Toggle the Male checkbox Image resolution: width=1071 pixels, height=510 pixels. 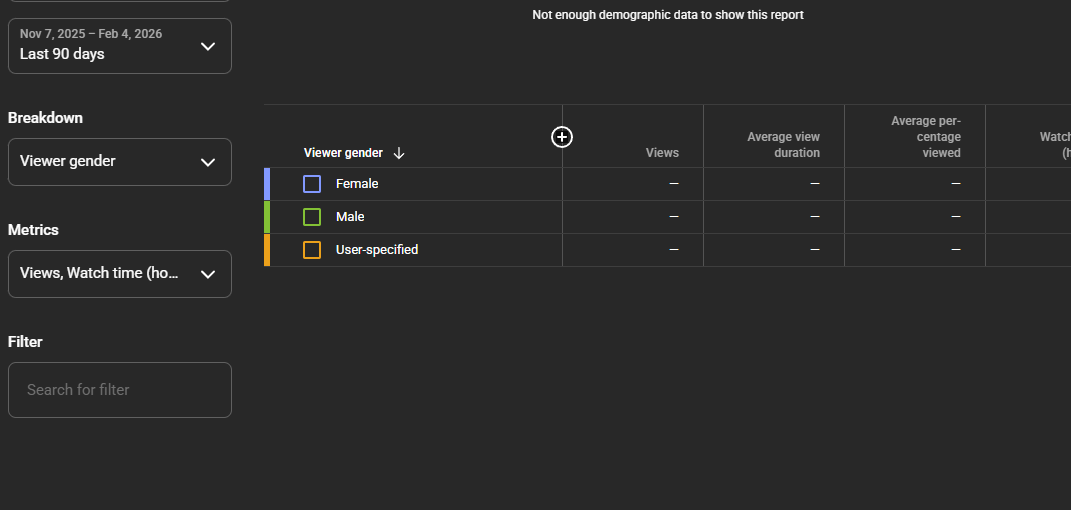pyautogui.click(x=312, y=217)
